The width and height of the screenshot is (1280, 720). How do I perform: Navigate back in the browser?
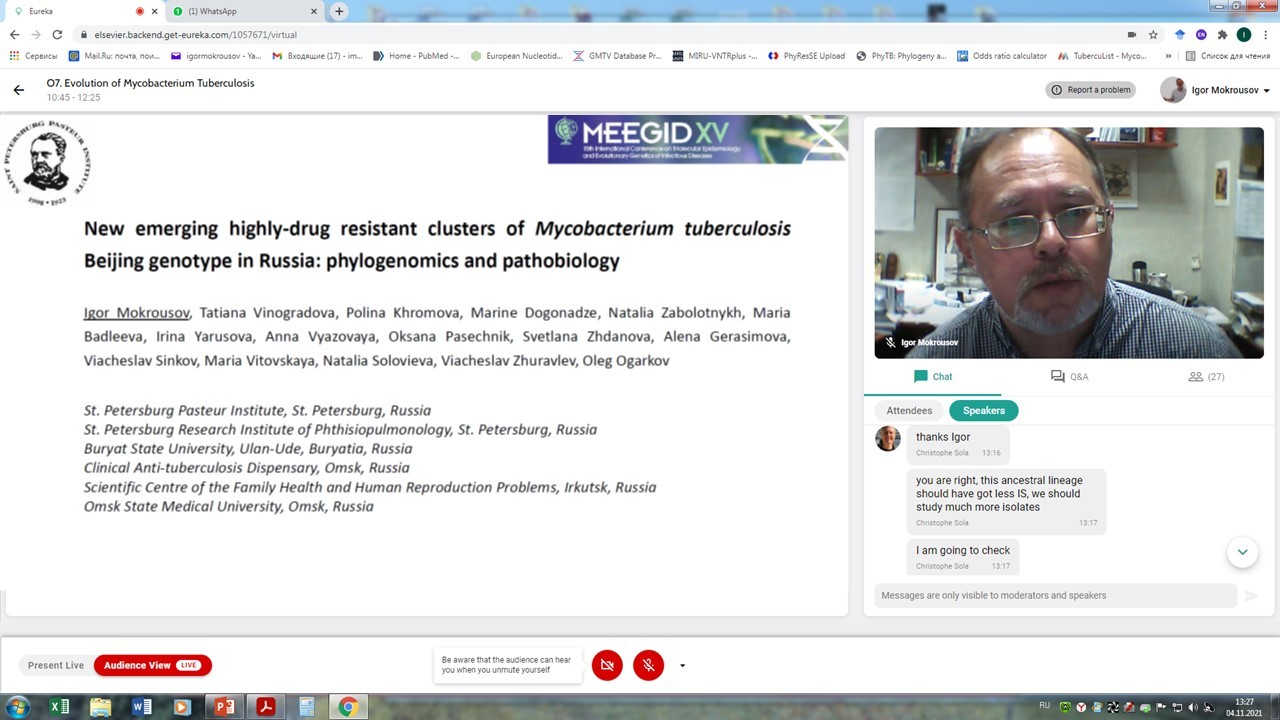14,34
